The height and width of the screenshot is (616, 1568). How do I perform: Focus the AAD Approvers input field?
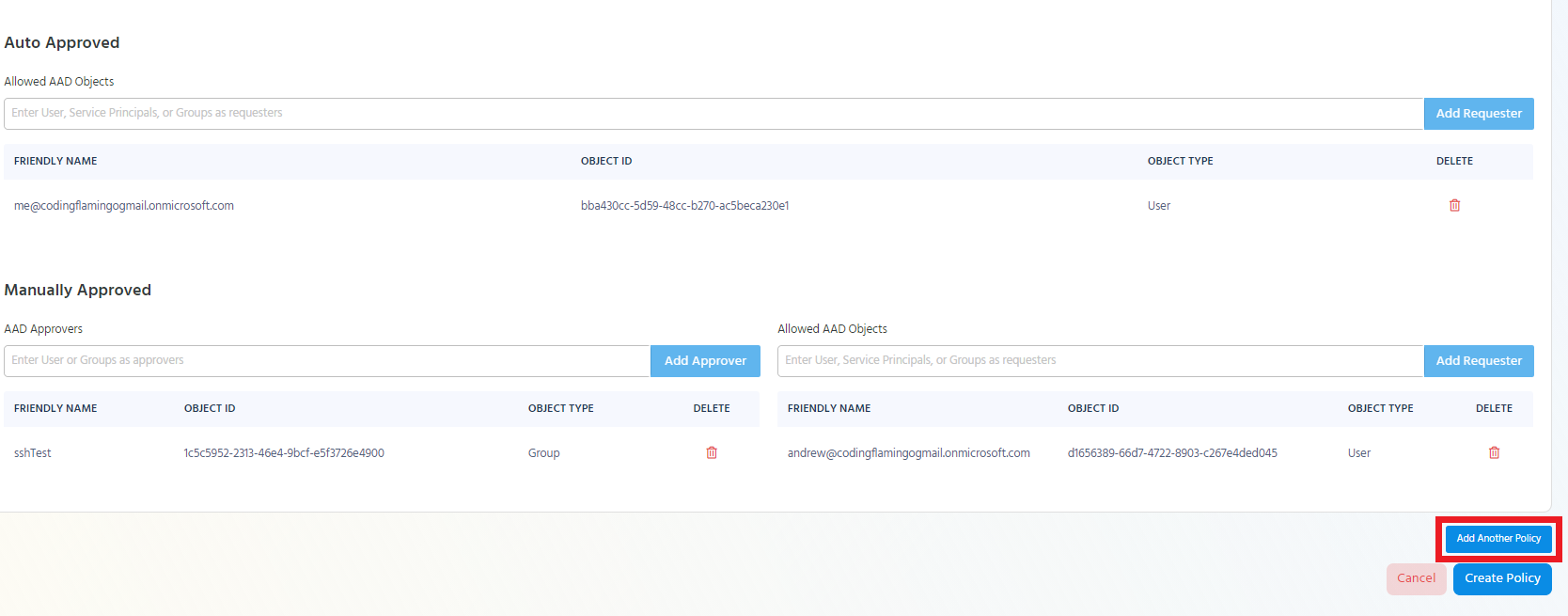[327, 361]
